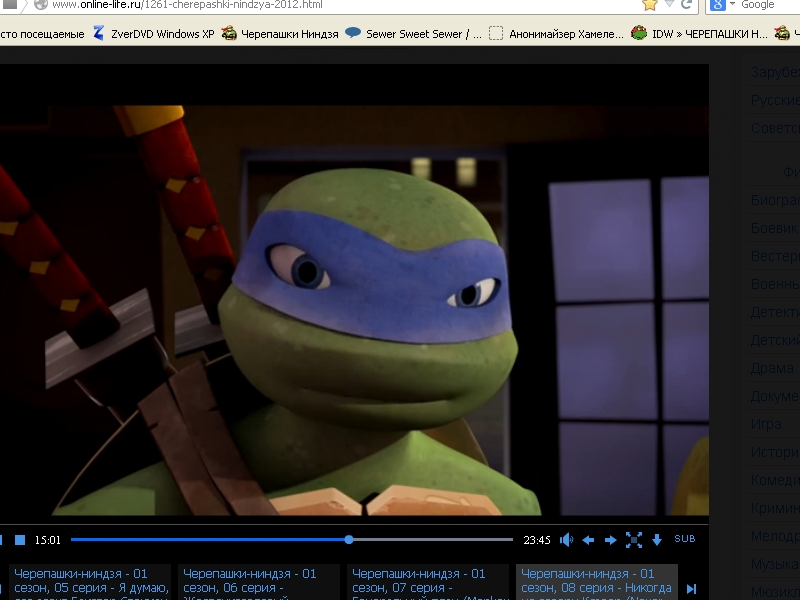
Task: Click the 15:01 elapsed time label
Action: click(x=47, y=540)
